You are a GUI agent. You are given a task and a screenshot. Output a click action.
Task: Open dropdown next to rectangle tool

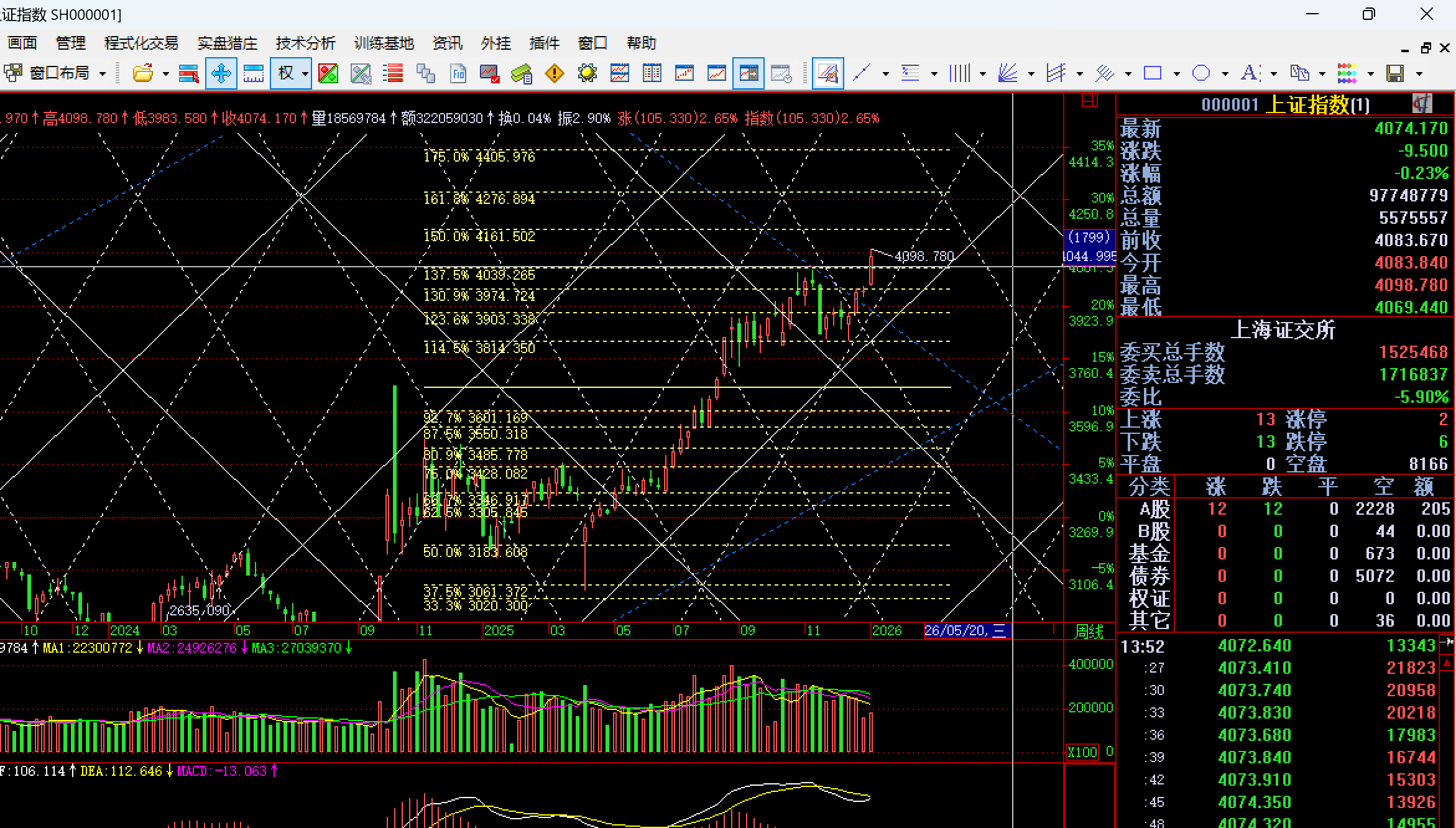click(x=1177, y=73)
